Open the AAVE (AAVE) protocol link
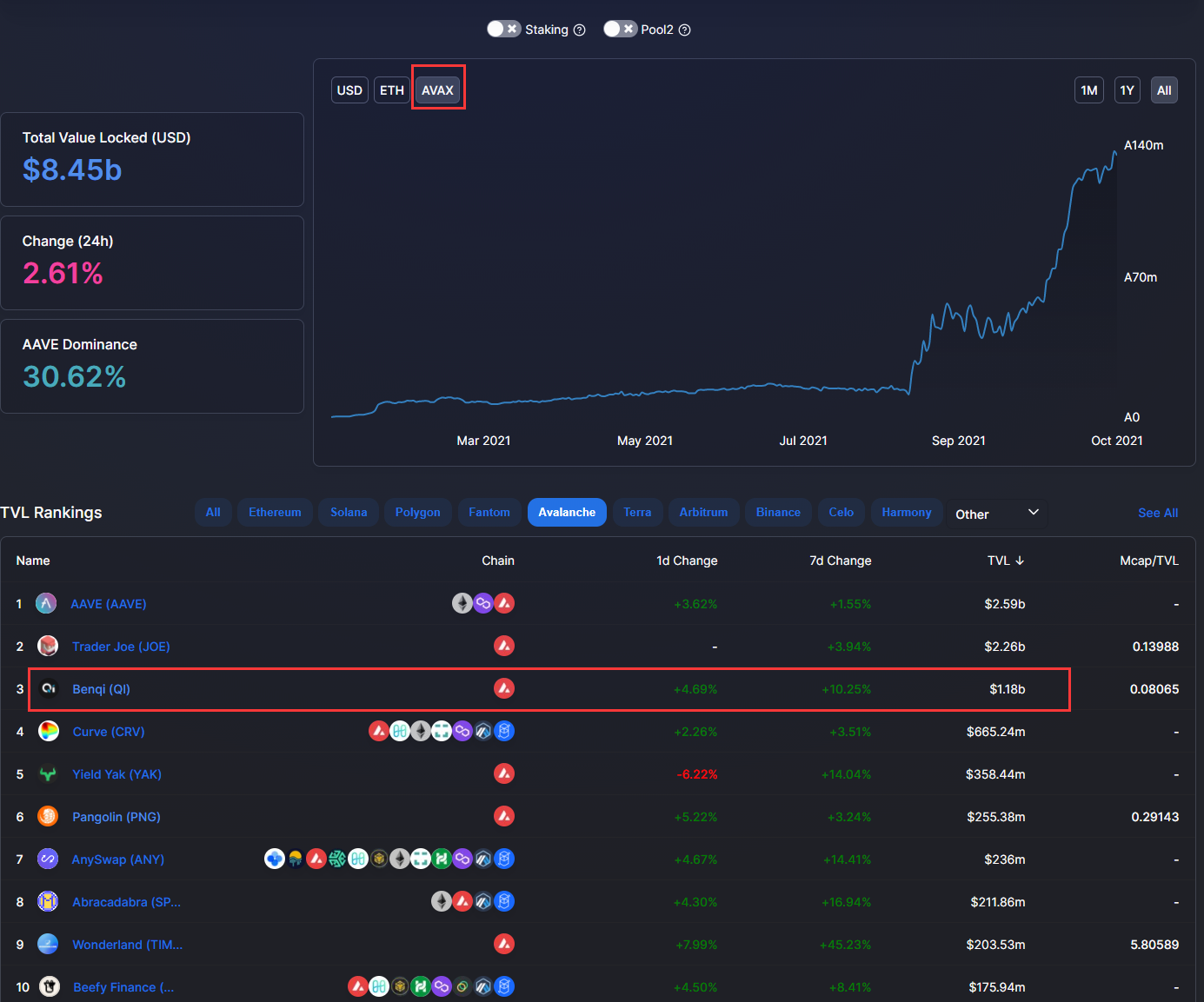 [x=109, y=604]
